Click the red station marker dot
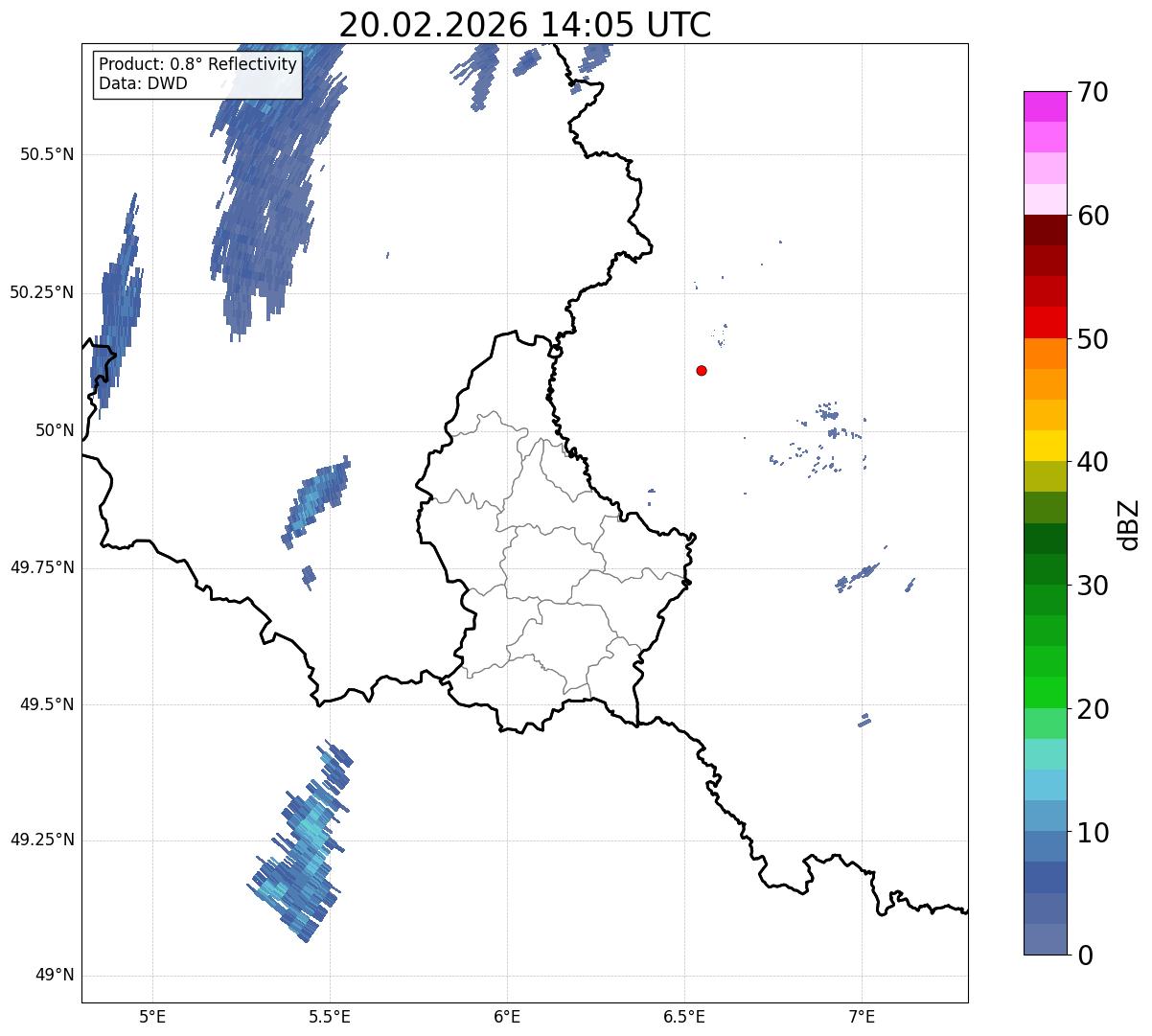 [702, 370]
